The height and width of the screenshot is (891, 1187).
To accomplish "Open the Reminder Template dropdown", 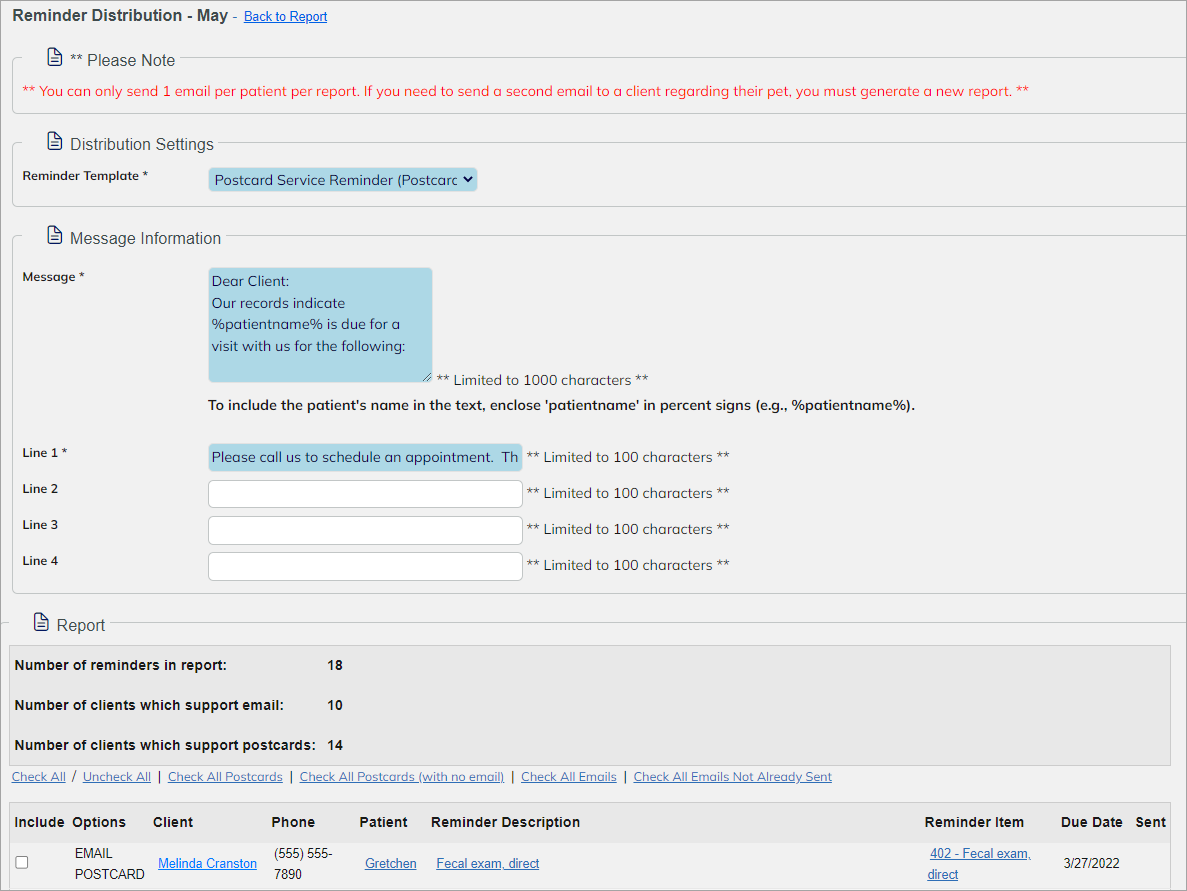I will click(x=343, y=180).
